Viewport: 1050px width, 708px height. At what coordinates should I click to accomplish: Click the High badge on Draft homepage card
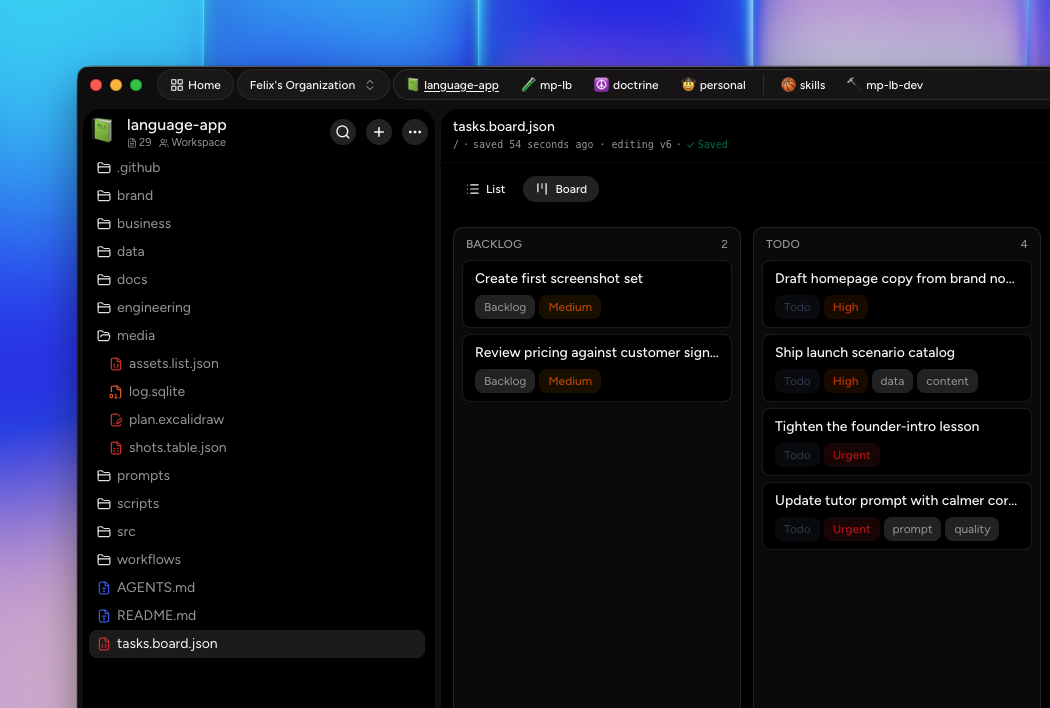click(845, 307)
